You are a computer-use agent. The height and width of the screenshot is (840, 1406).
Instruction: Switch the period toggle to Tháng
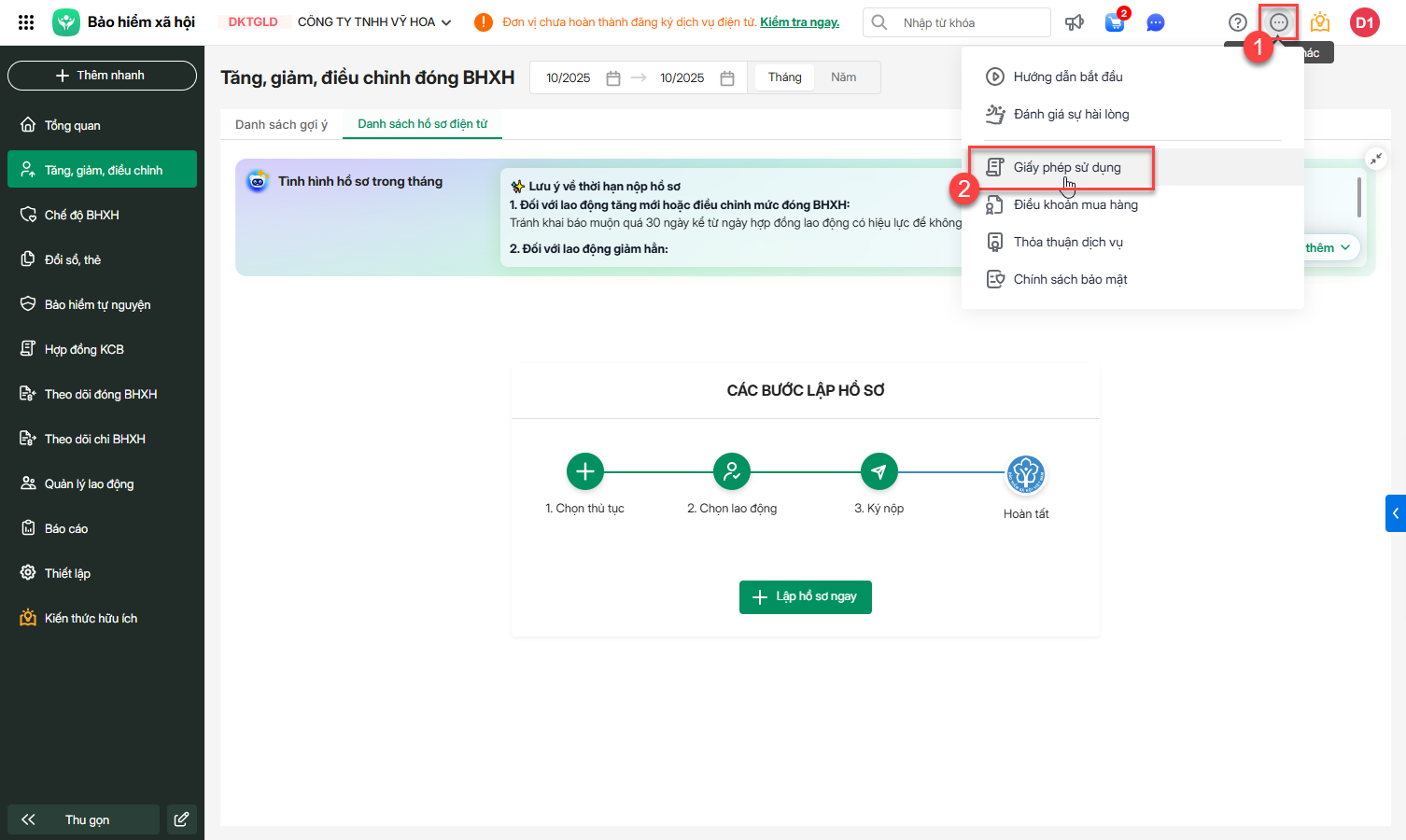784,77
